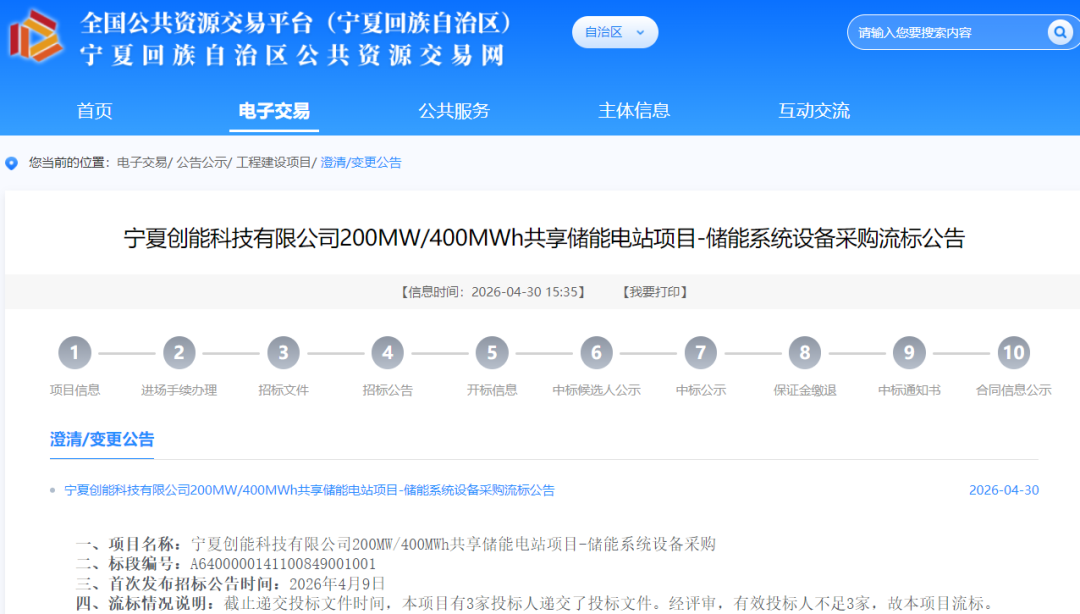Click the 合同信息公示 step label

[x=1013, y=390]
